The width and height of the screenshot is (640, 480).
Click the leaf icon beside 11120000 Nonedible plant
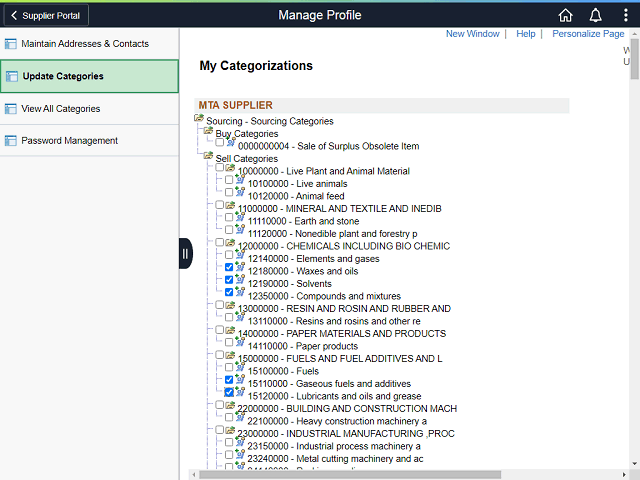pos(240,229)
